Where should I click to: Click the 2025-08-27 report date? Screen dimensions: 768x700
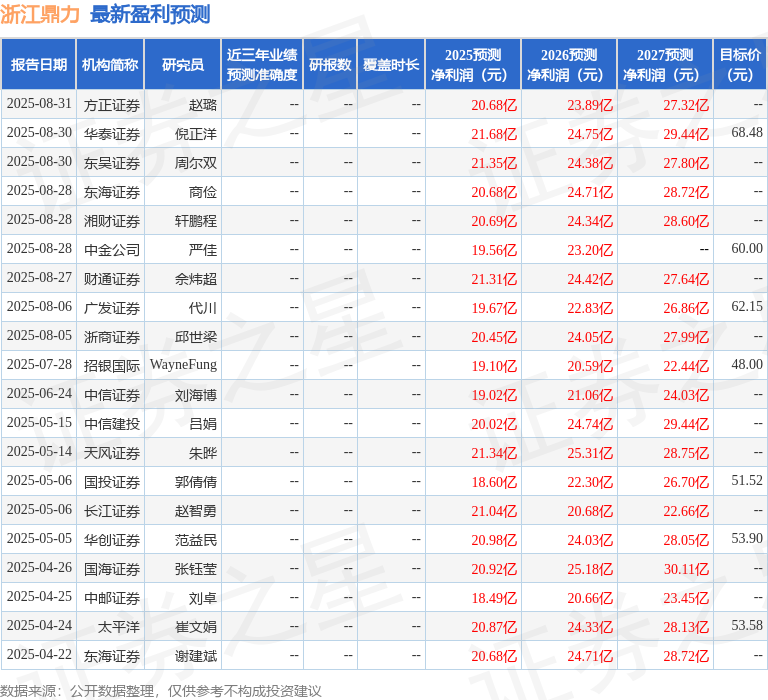[x=39, y=277]
